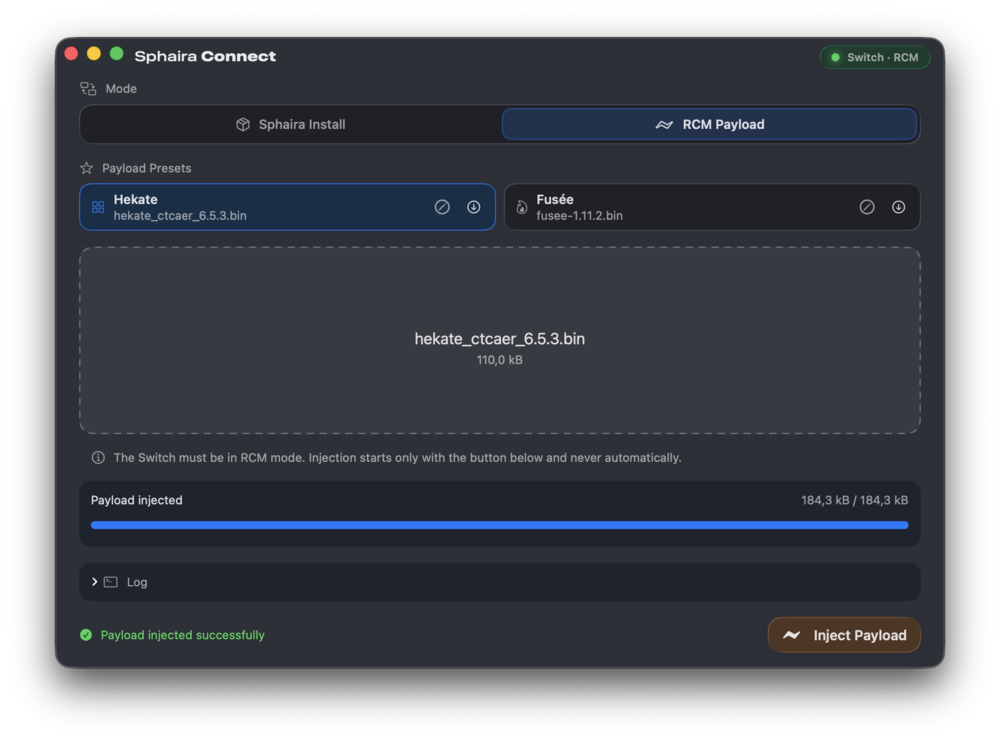Click the Mode section icon
This screenshot has height=741, width=1000.
88,89
